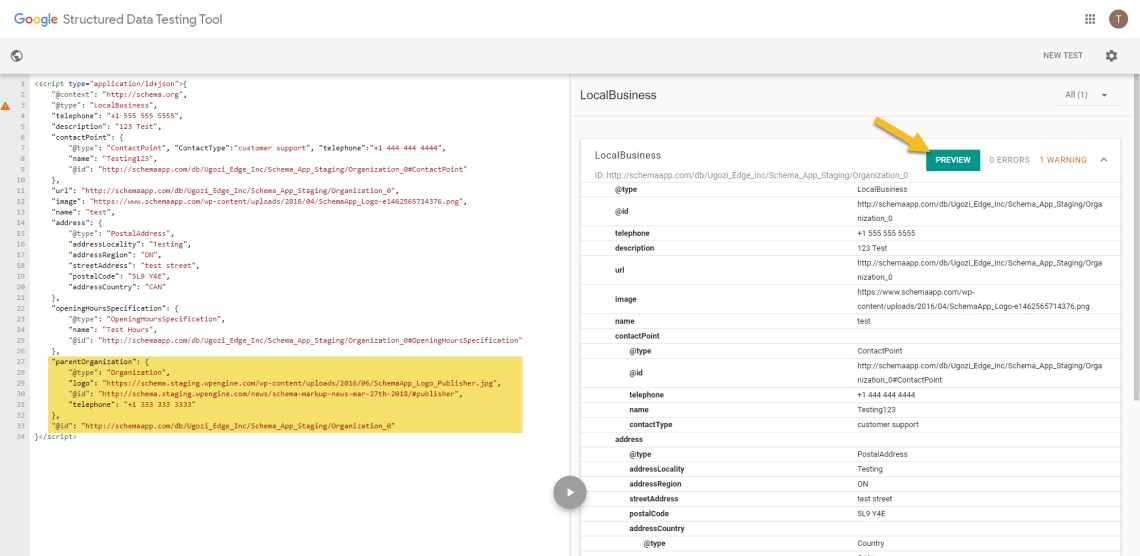Click the Structured Data Testing Tool title
This screenshot has width=1140, height=556.
[x=142, y=20]
